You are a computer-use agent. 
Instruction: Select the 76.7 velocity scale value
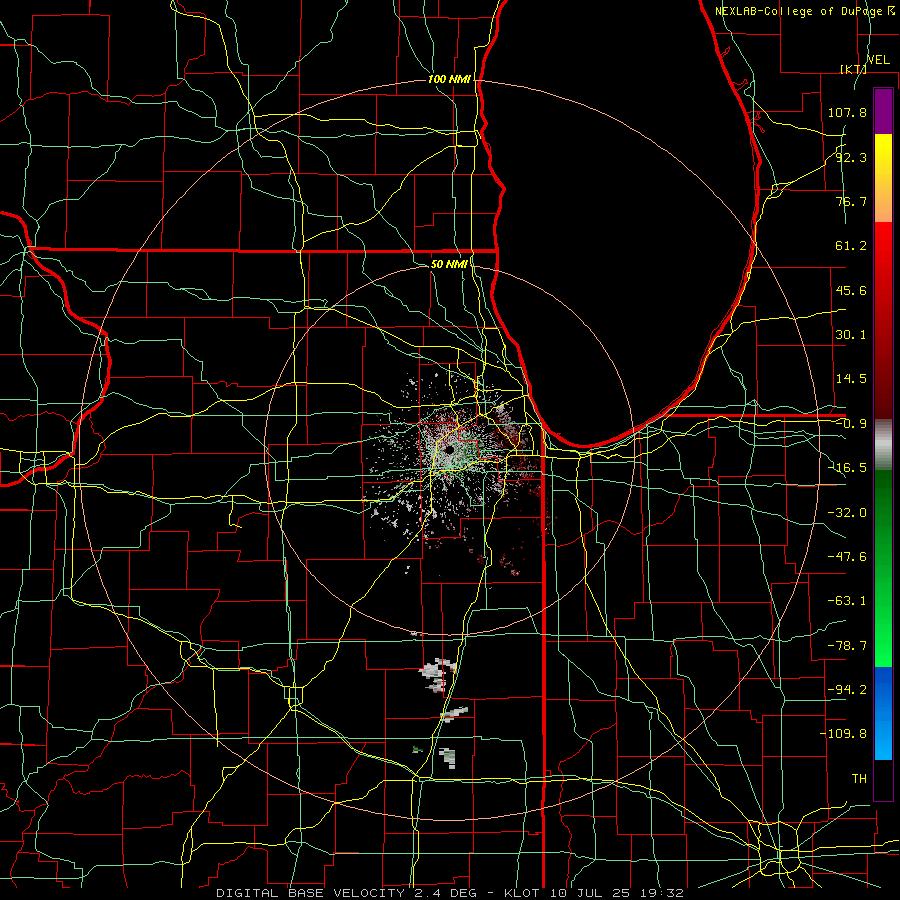pos(851,201)
